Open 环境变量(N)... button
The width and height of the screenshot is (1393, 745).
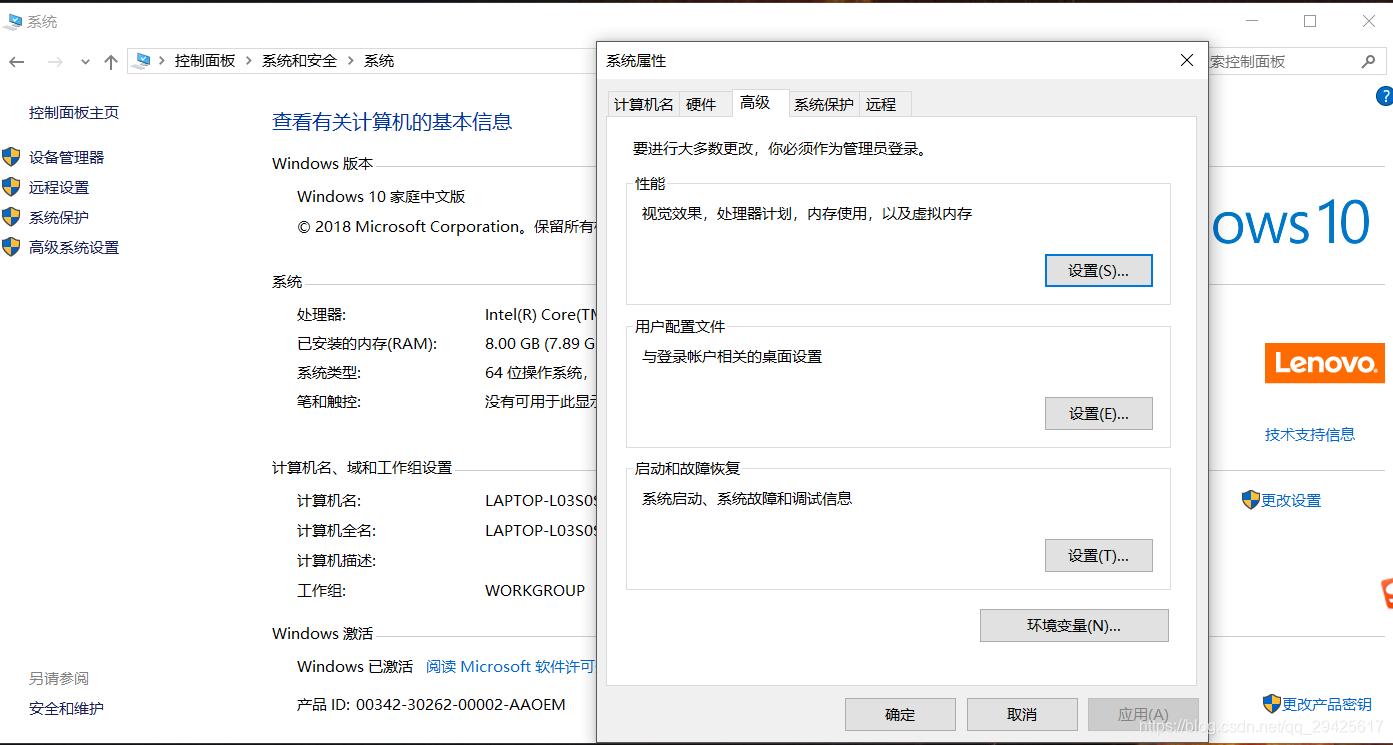[1074, 625]
